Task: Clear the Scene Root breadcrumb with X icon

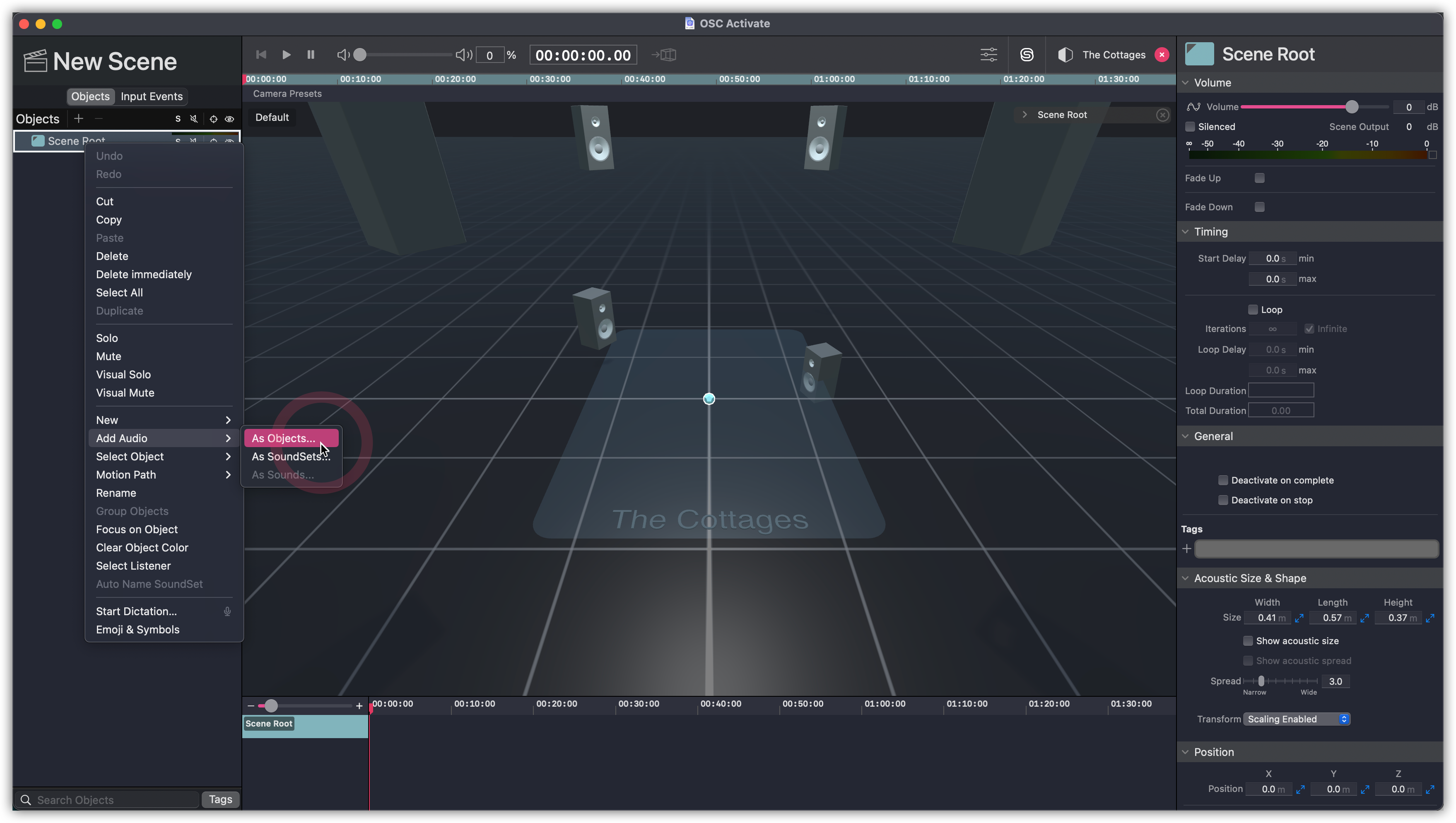Action: [x=1162, y=115]
